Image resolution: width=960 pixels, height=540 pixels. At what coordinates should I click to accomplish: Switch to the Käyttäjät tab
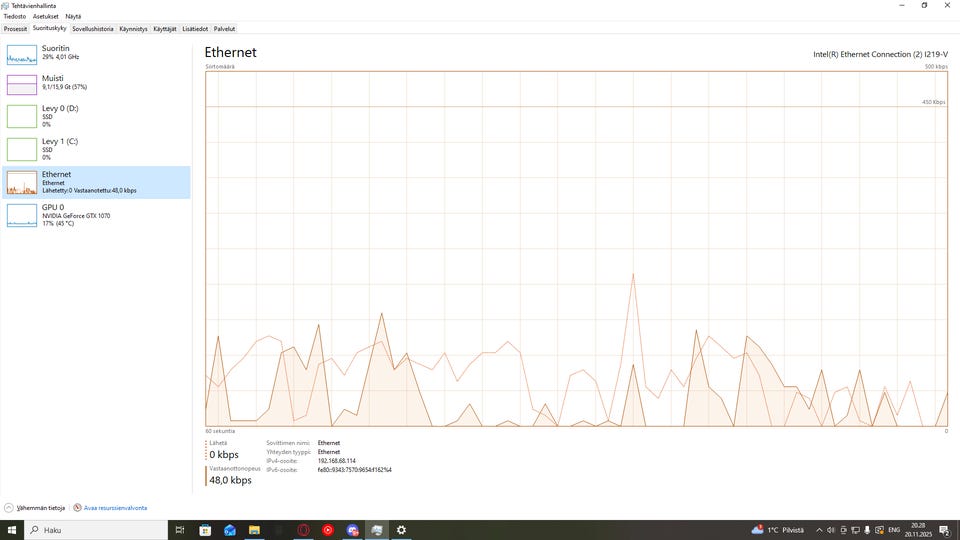[165, 29]
